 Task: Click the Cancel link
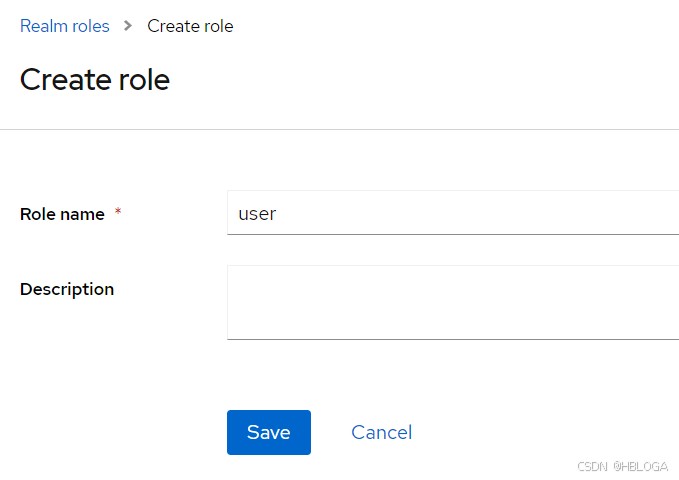pos(381,432)
